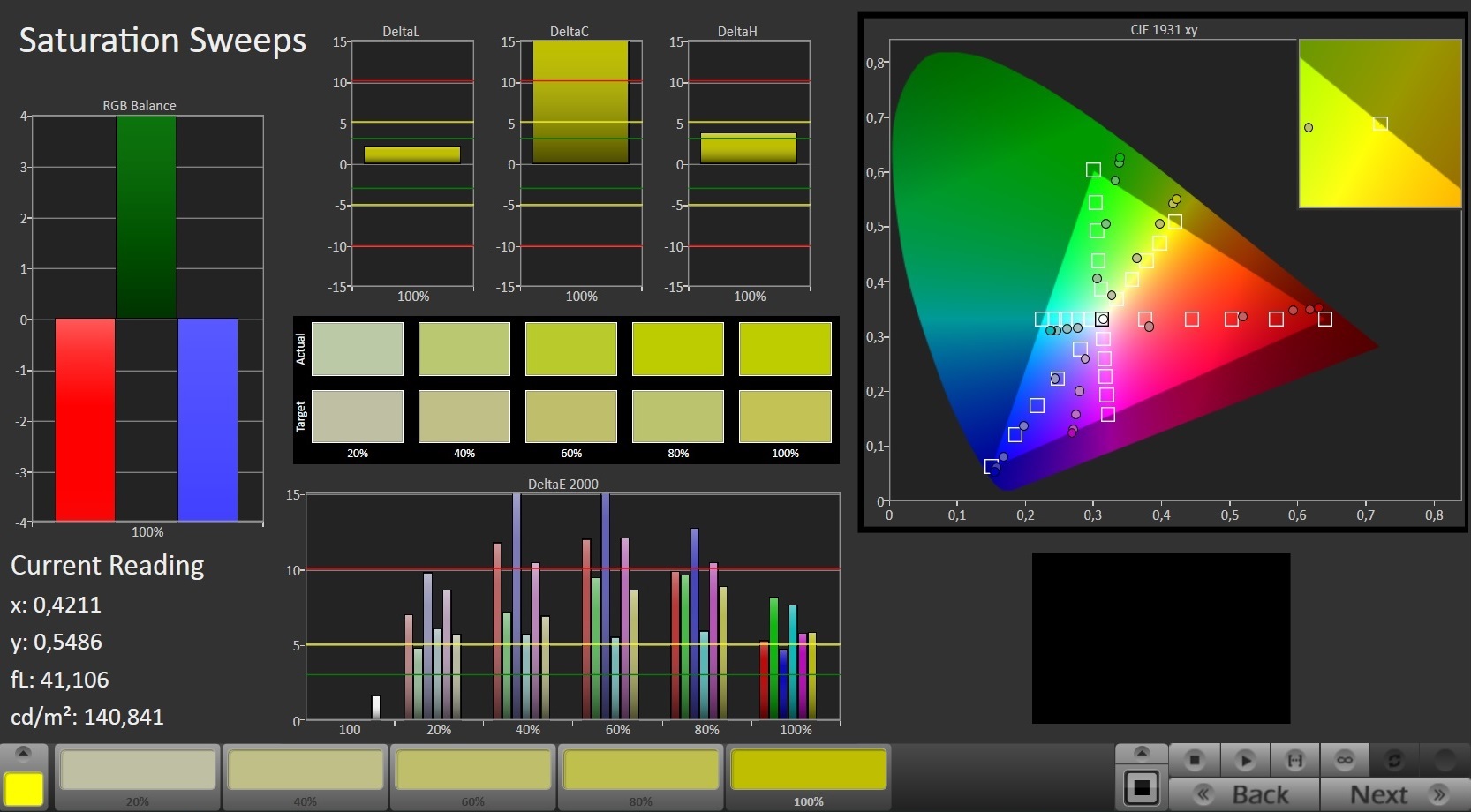Click the RGB Balance chart title

point(140,106)
